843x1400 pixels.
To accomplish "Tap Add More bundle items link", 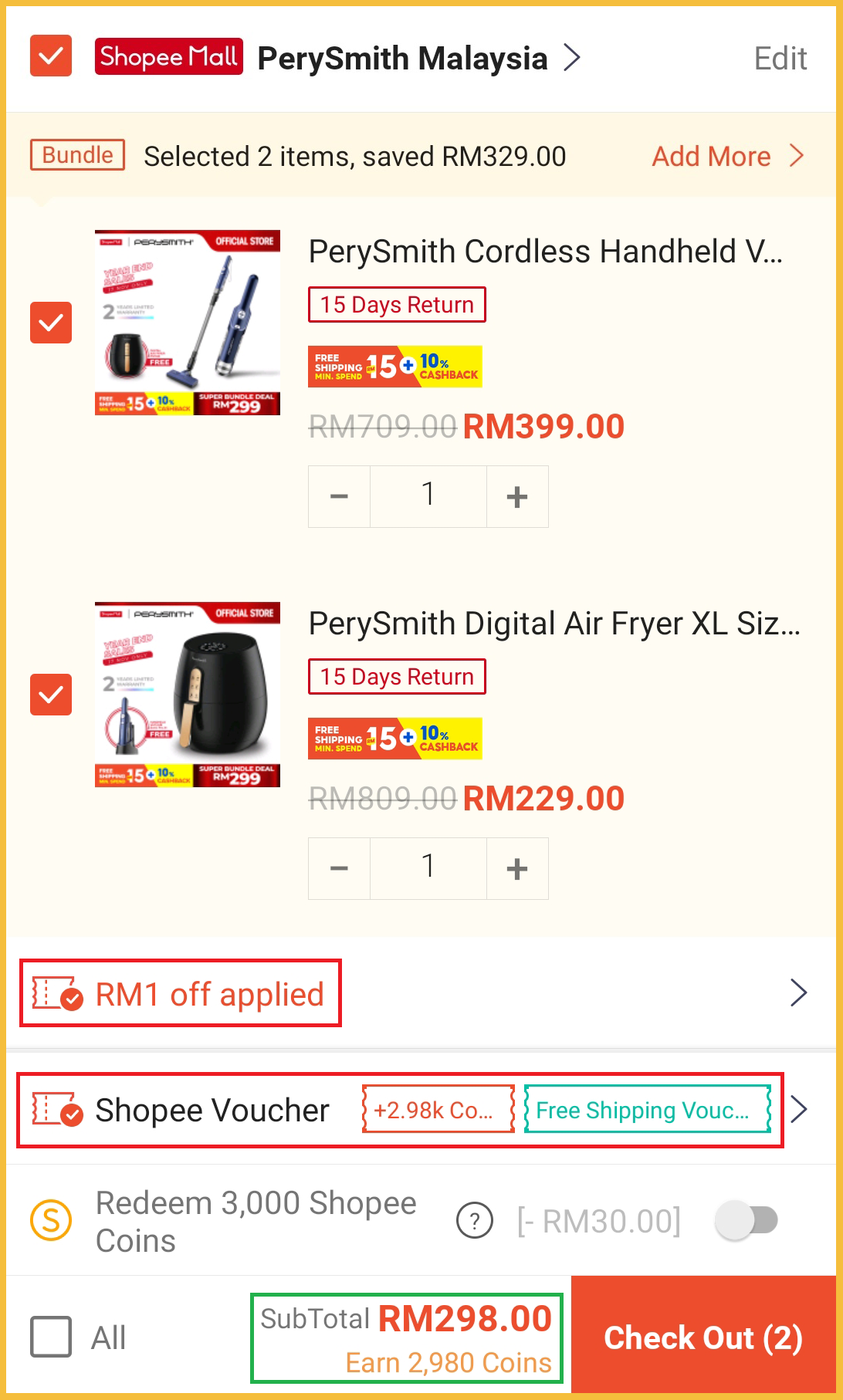I will (727, 157).
